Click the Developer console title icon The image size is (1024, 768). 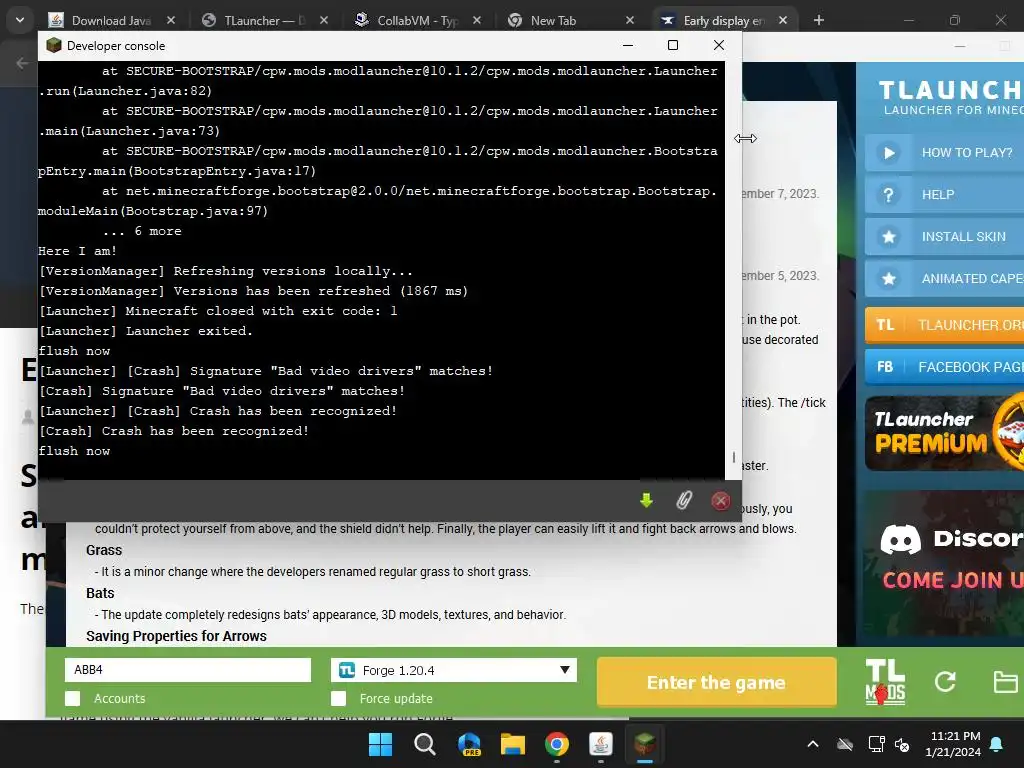coord(54,45)
